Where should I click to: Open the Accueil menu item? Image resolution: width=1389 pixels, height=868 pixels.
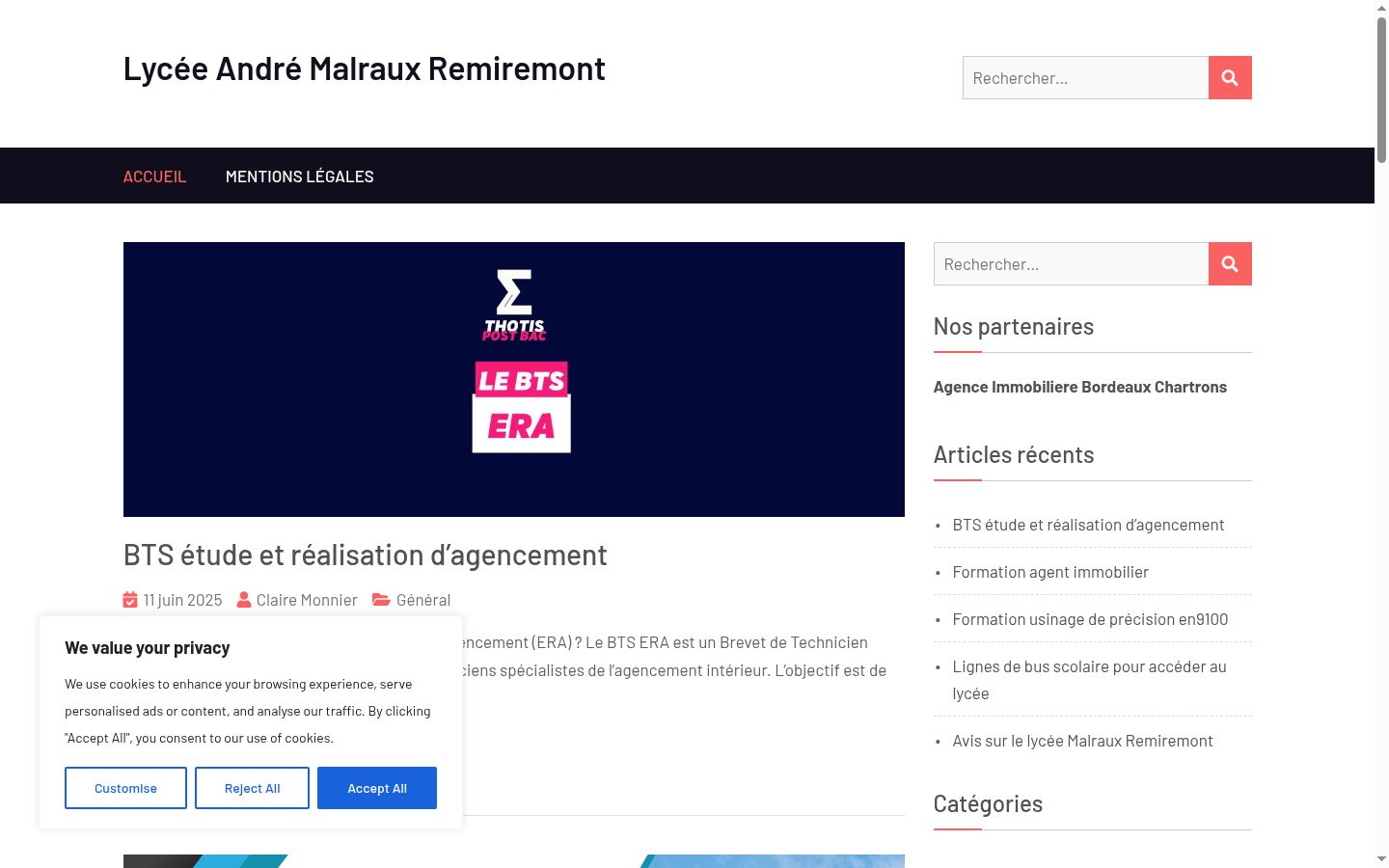tap(154, 176)
